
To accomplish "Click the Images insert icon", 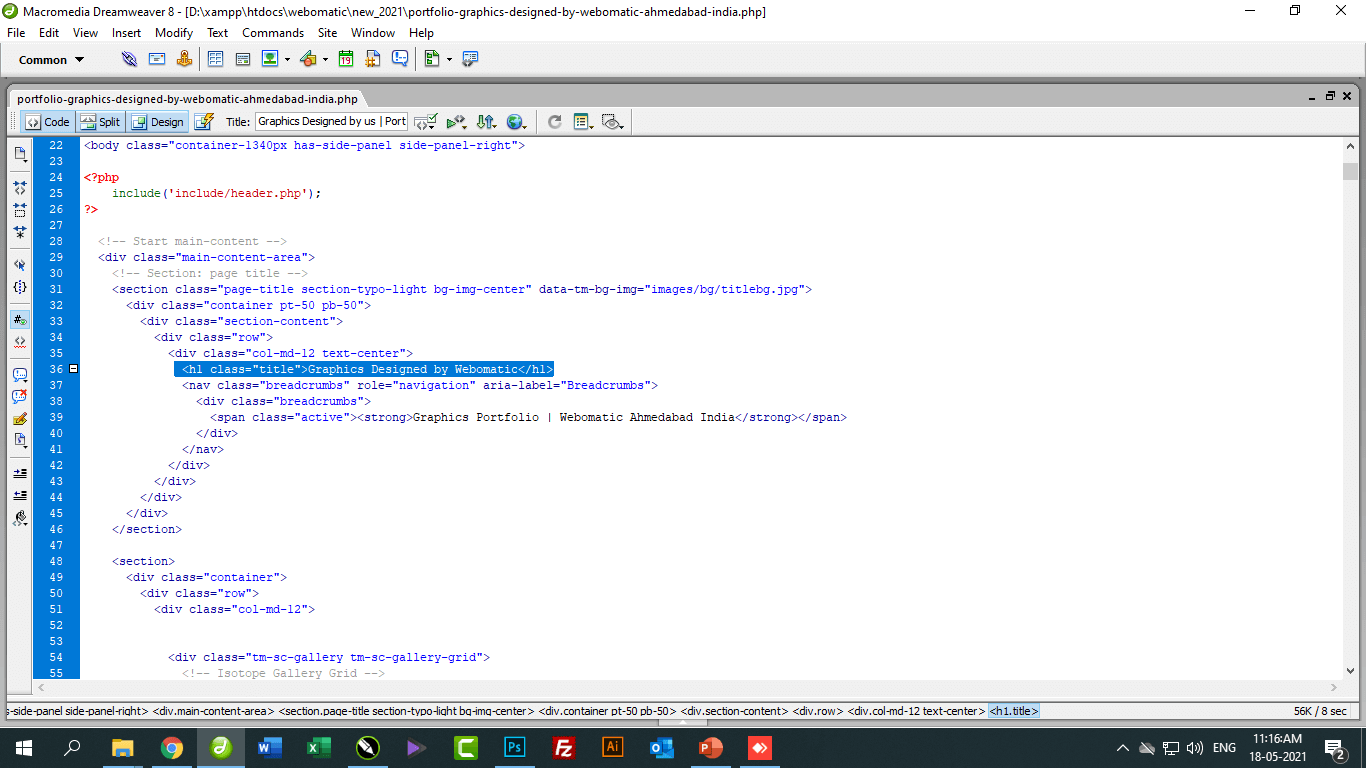I will click(x=270, y=59).
